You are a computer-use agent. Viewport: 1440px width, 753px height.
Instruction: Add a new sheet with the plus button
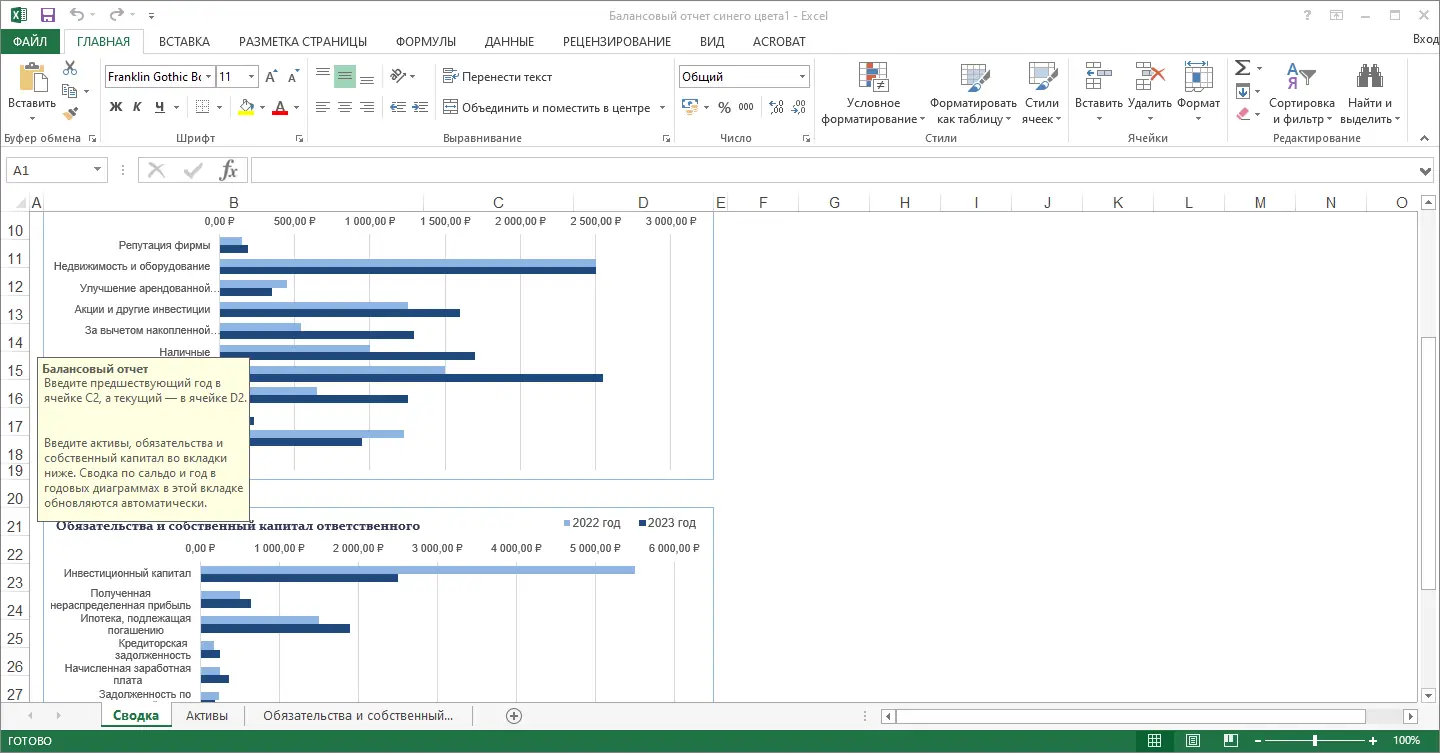514,715
